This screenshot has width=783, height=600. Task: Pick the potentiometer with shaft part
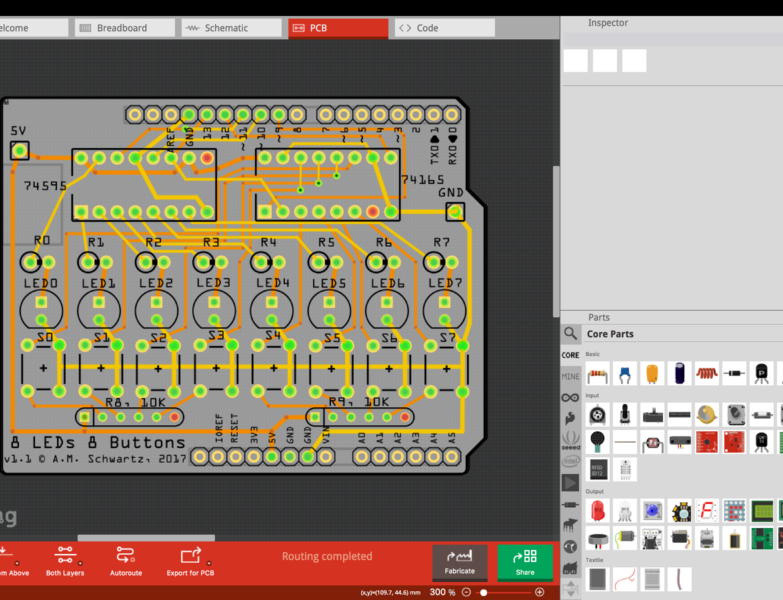tap(625, 414)
